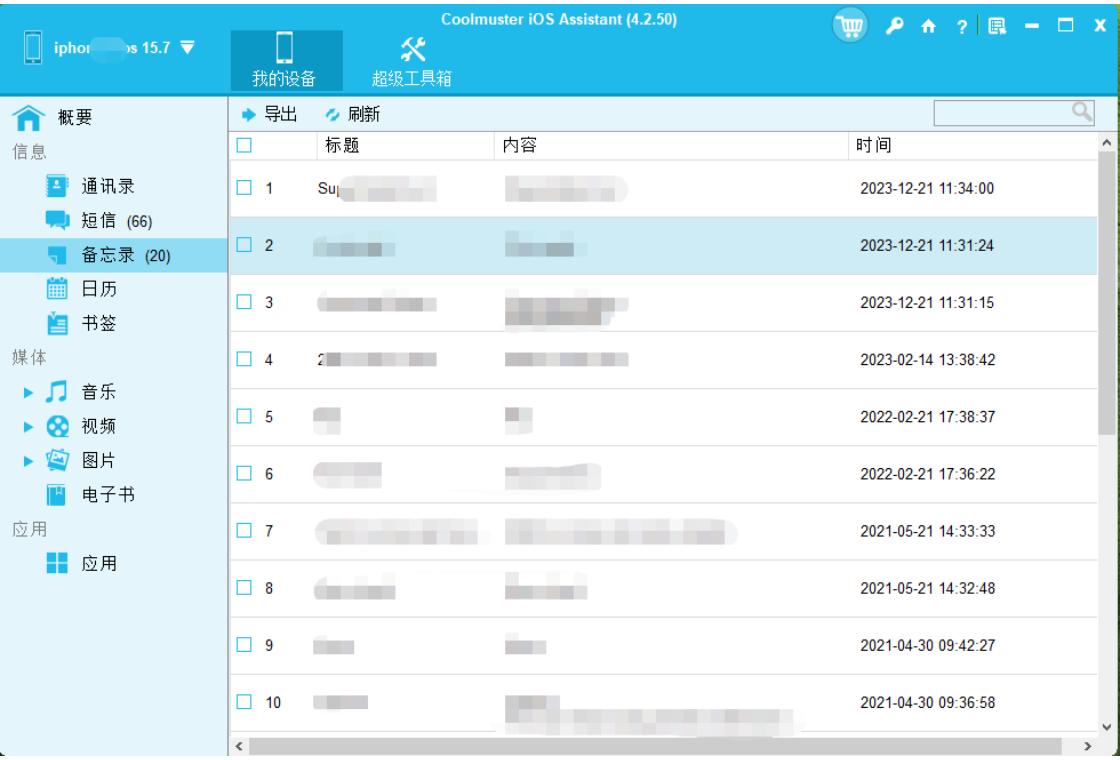Click the search input field

(1002, 113)
